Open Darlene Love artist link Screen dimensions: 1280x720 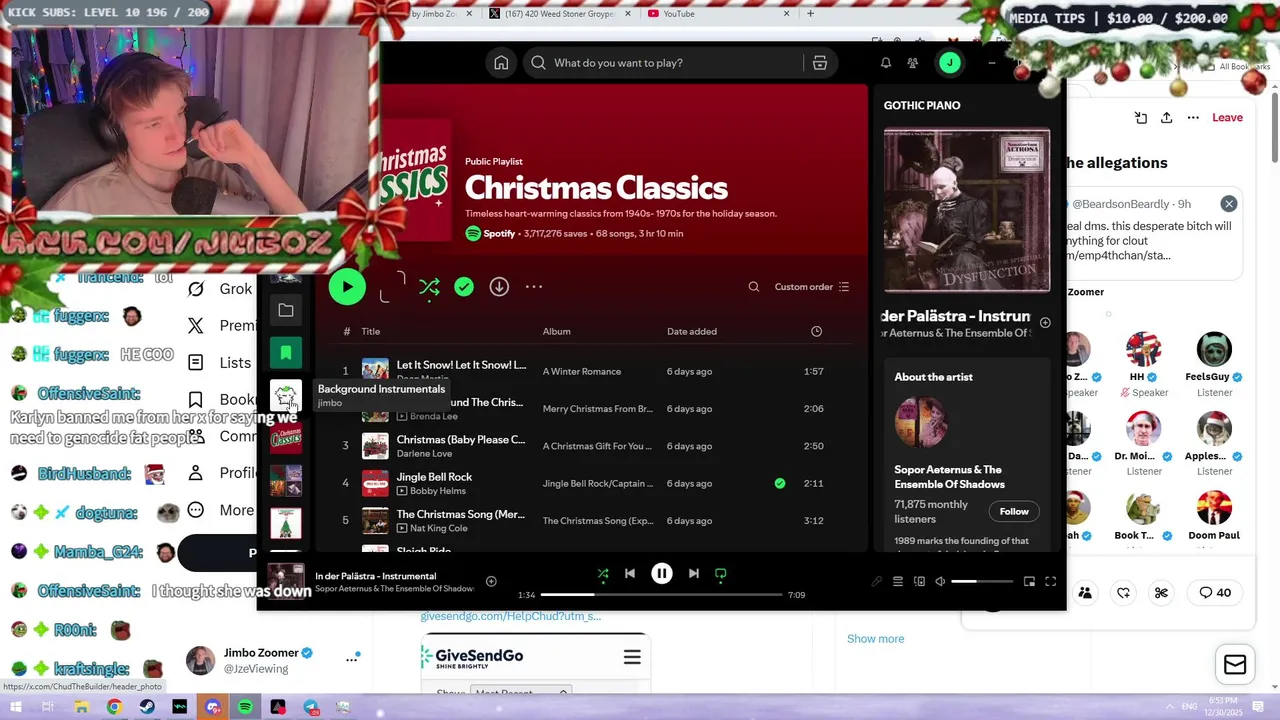[x=424, y=454]
